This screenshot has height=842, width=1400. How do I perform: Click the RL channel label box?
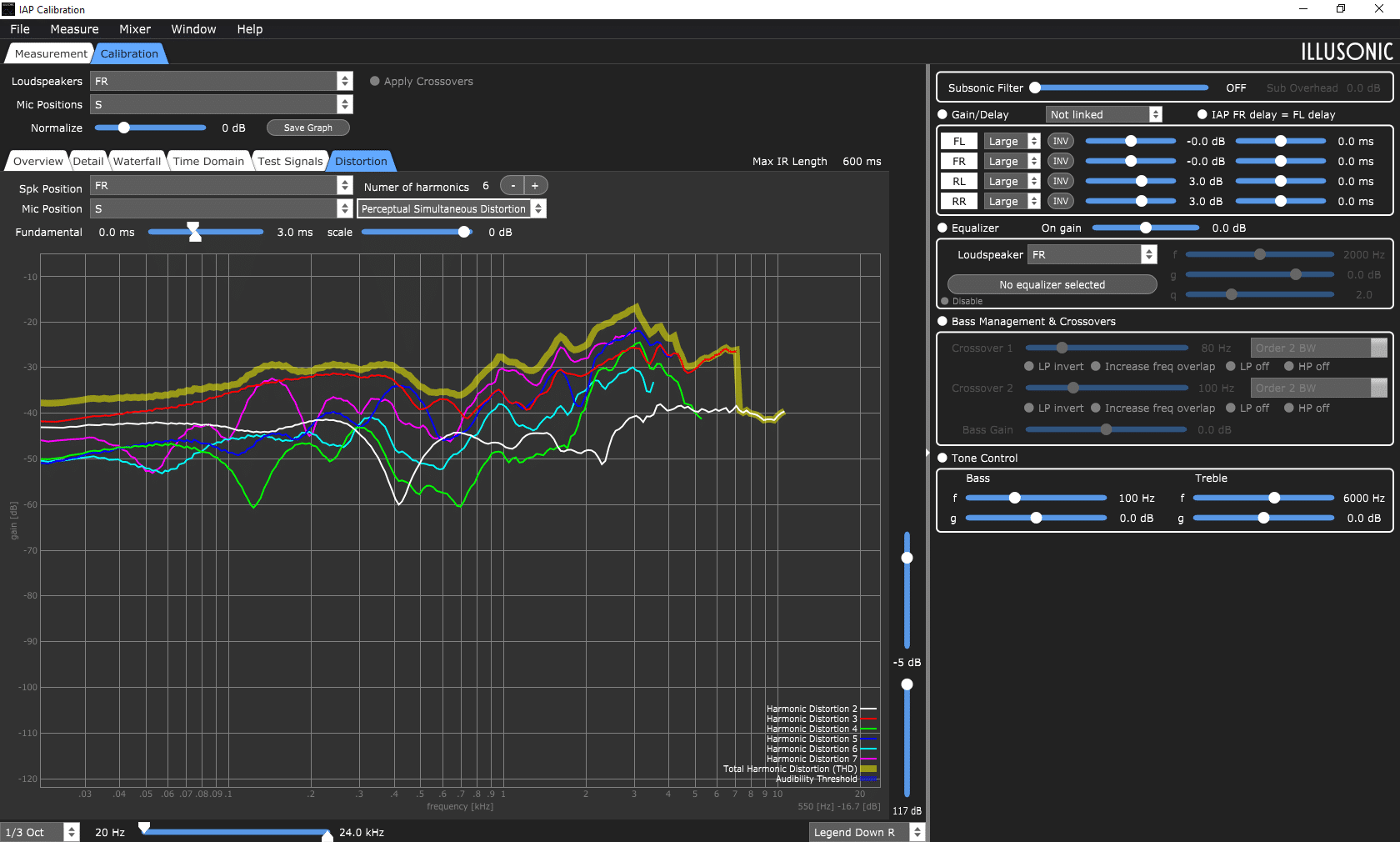(959, 181)
